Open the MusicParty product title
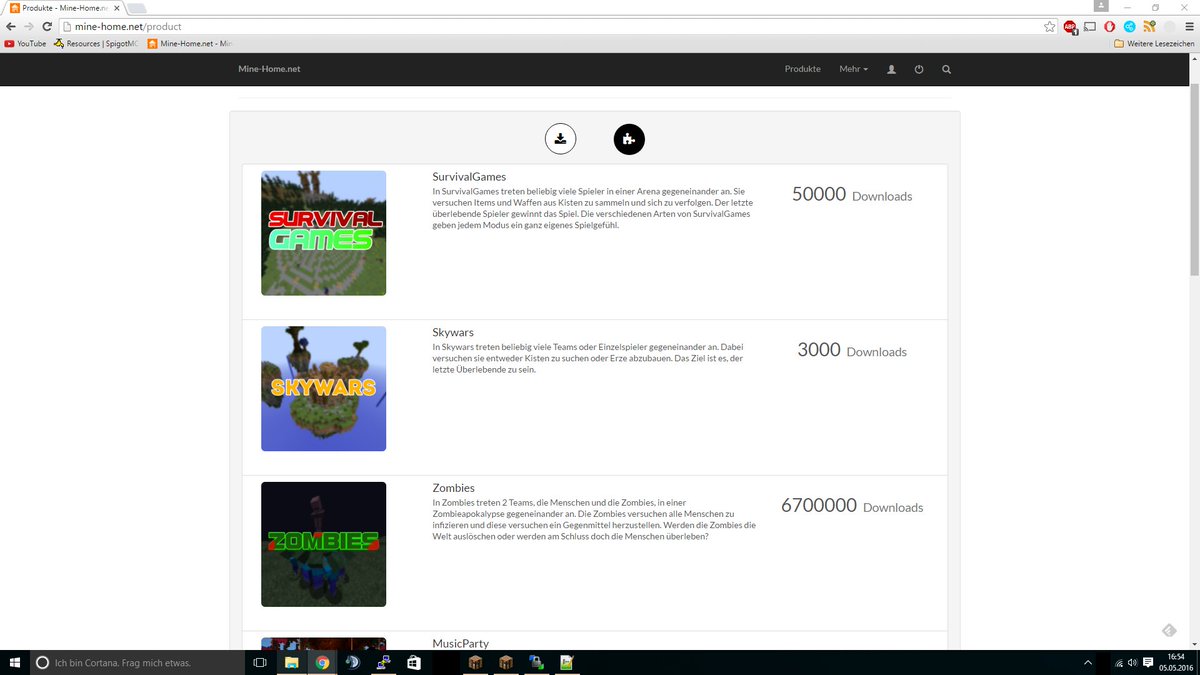Screen dimensions: 1200x675 460,644
